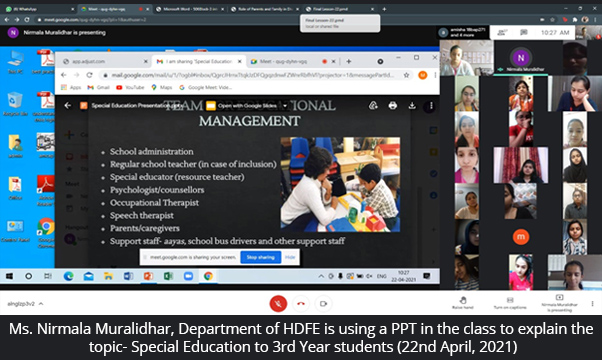
Task: Open Excel from the shared taskbar
Action: coord(168,276)
